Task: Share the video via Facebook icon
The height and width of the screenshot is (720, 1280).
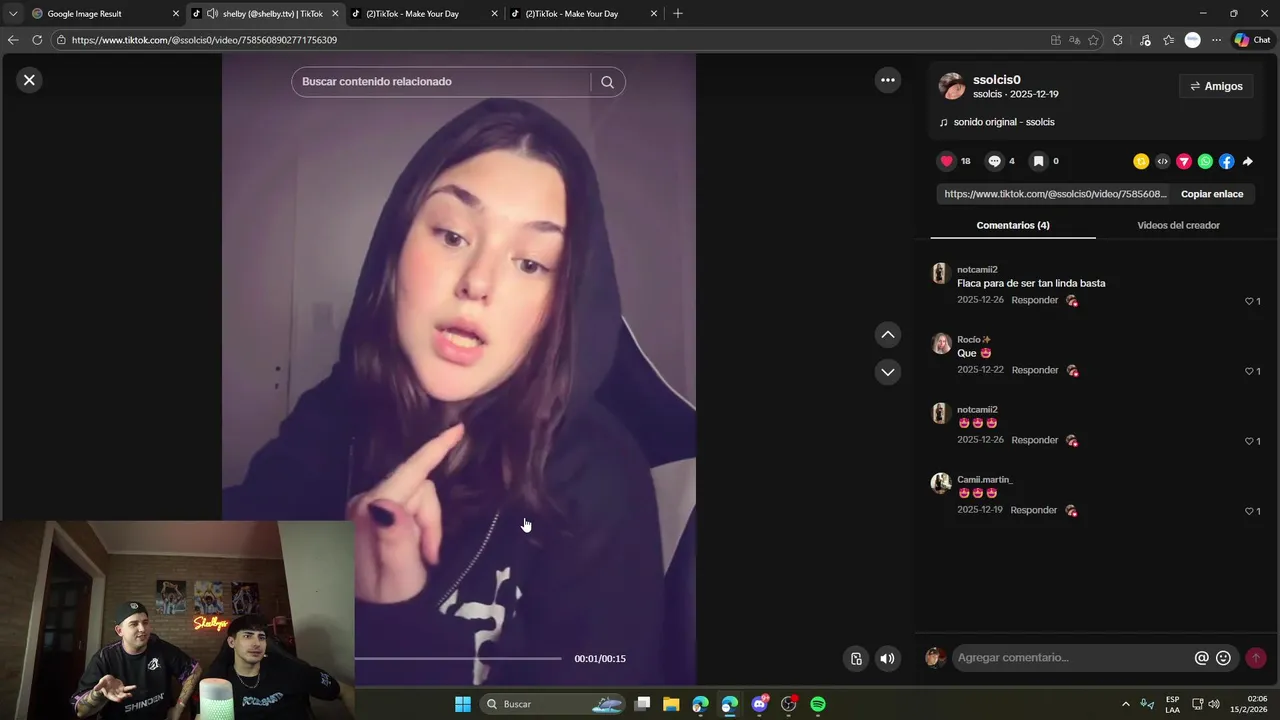Action: (x=1226, y=161)
